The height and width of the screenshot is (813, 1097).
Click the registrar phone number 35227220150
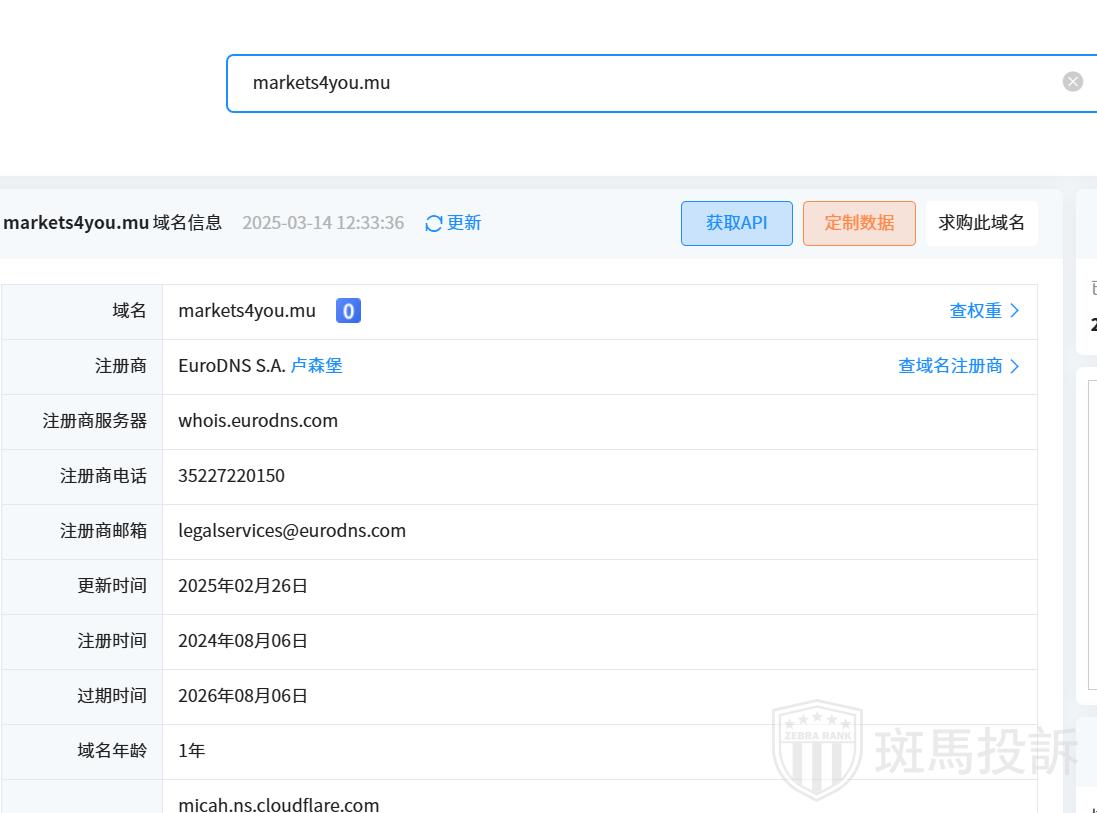pyautogui.click(x=231, y=476)
